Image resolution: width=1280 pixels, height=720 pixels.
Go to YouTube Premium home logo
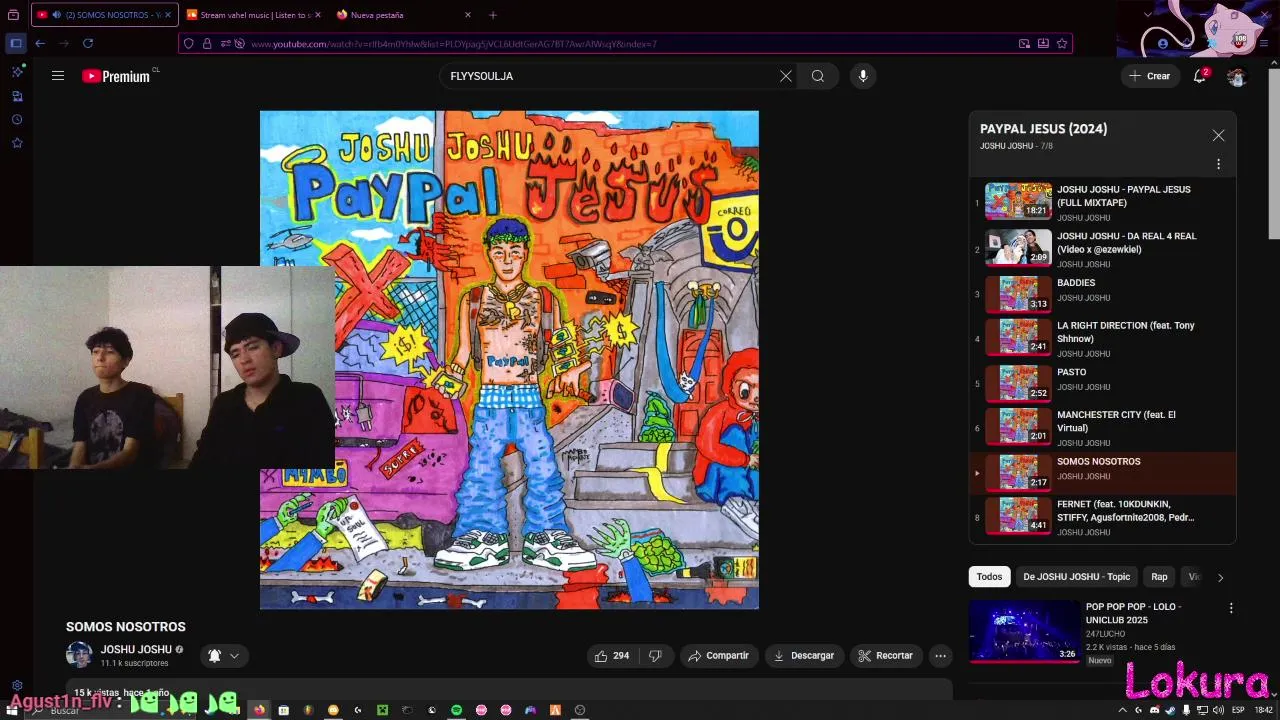pyautogui.click(x=117, y=76)
